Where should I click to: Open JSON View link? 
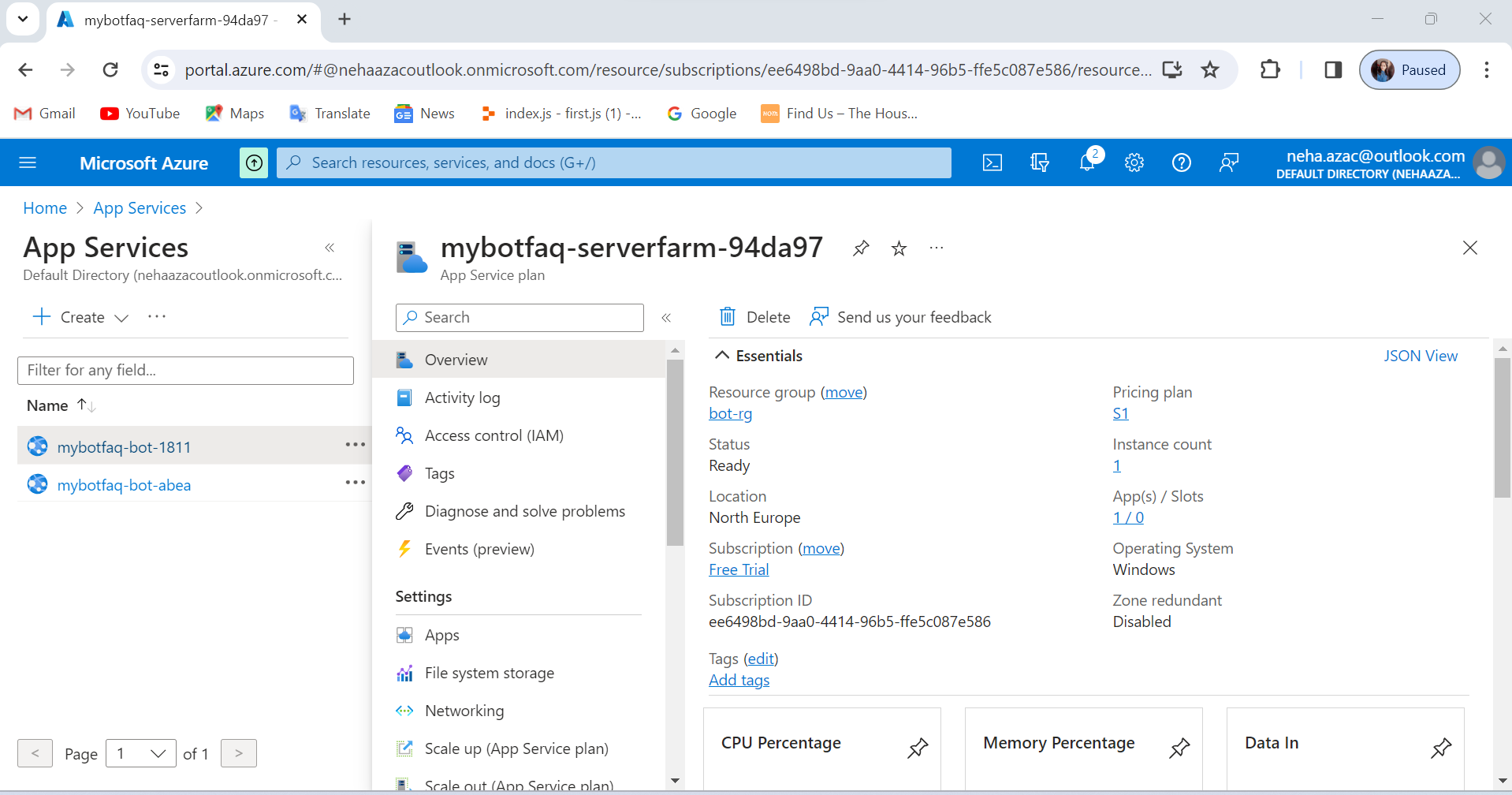click(1421, 356)
